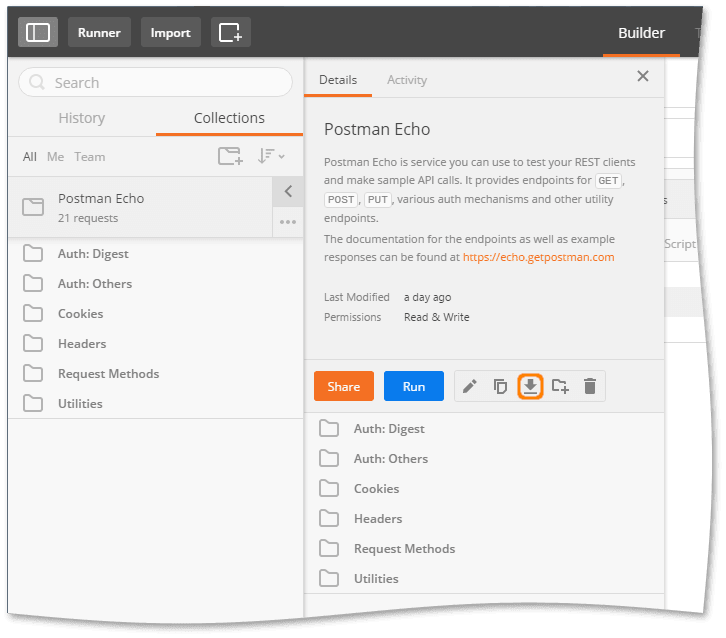
Task: Open the sort order dropdown in Collections
Action: point(271,156)
